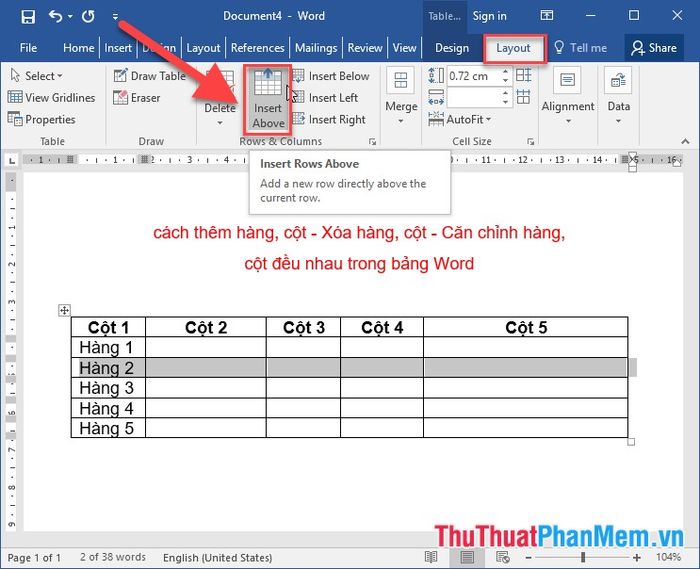Switch to Print Layout view
The height and width of the screenshot is (569, 700).
(x=467, y=557)
